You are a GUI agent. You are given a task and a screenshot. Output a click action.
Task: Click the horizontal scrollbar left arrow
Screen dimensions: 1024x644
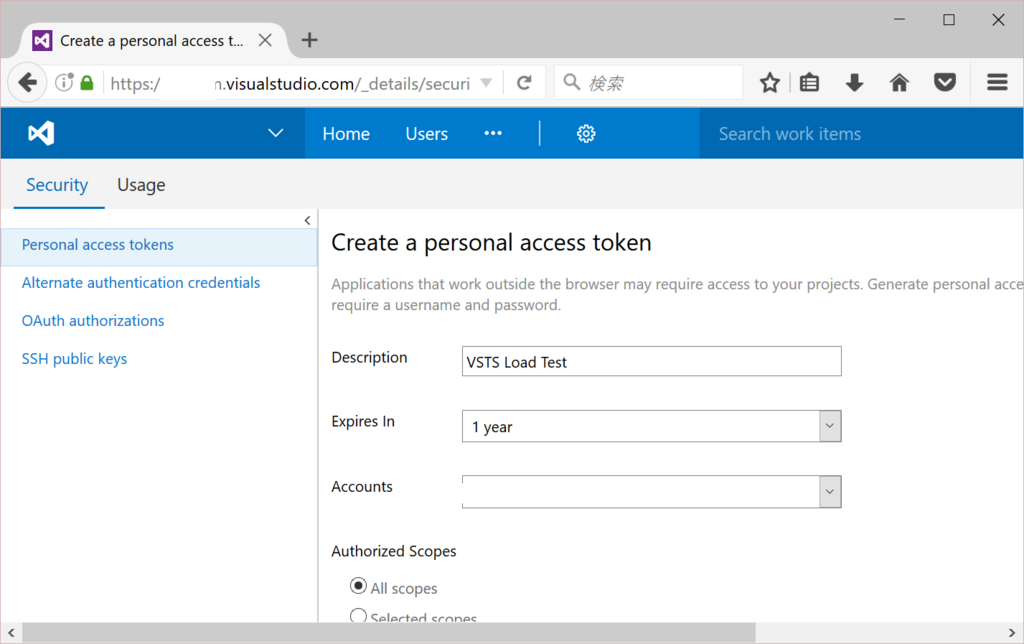(11, 632)
